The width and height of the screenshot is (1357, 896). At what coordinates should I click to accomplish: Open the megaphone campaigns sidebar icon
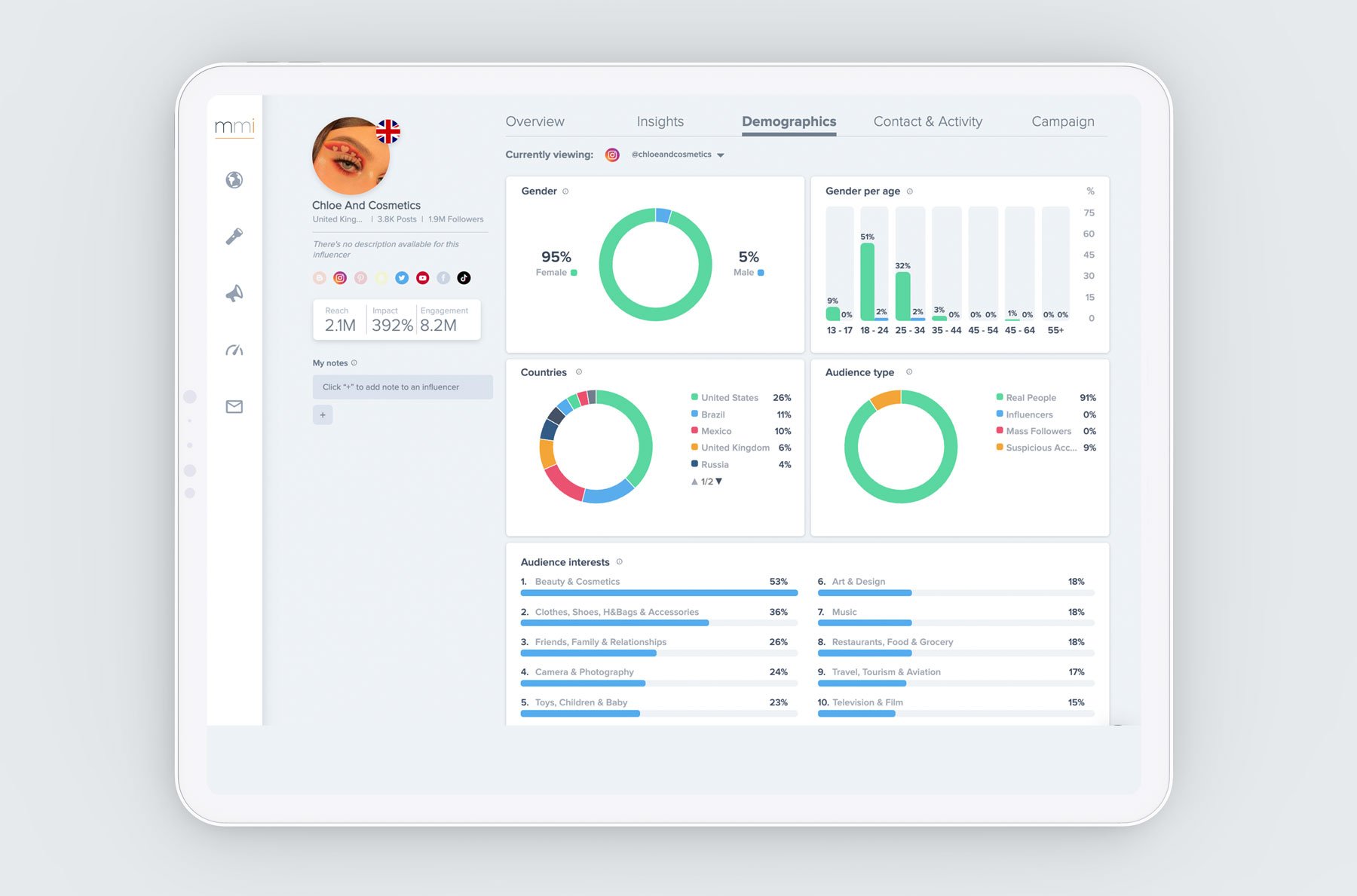234,293
